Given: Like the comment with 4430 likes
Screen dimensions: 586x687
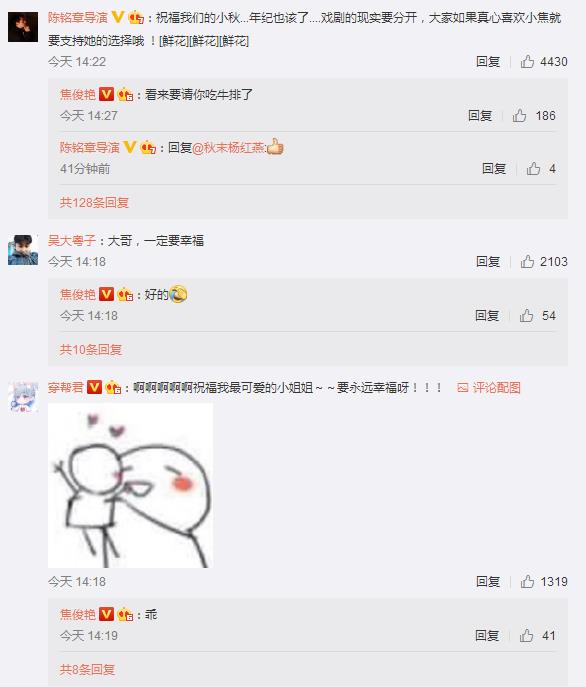Looking at the screenshot, I should (x=527, y=62).
